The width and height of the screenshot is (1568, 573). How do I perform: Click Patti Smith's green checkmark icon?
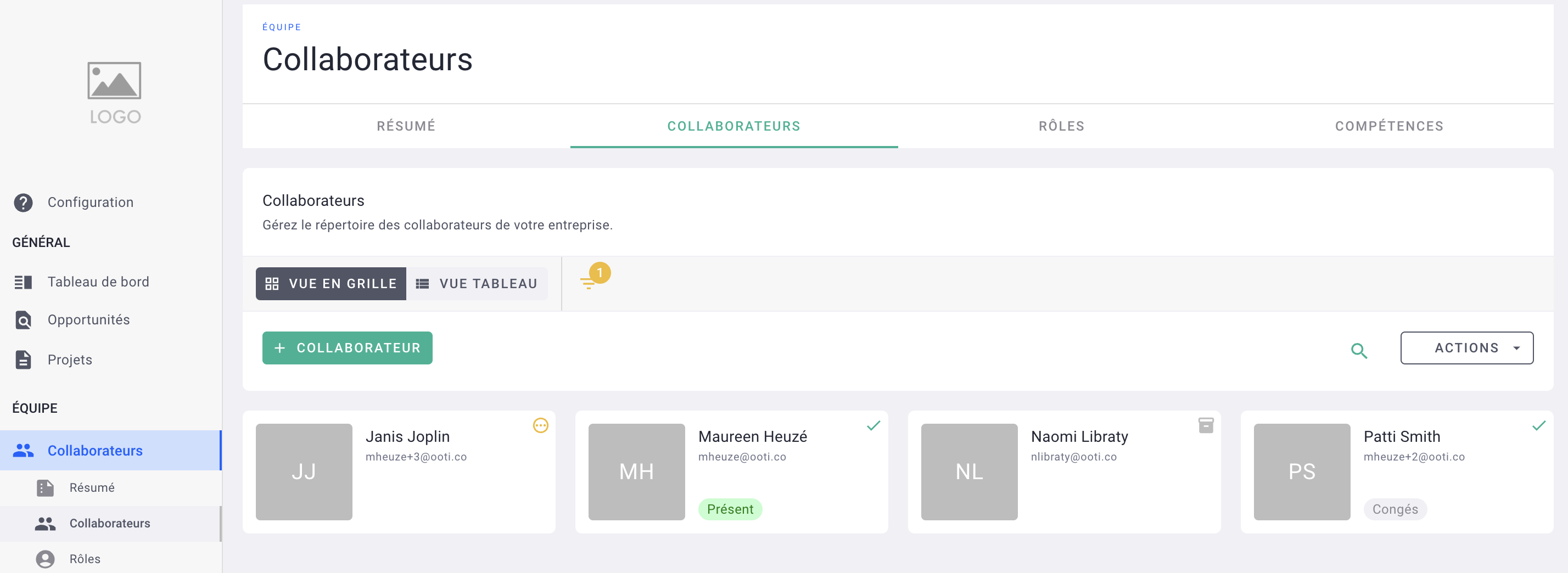click(x=1539, y=425)
